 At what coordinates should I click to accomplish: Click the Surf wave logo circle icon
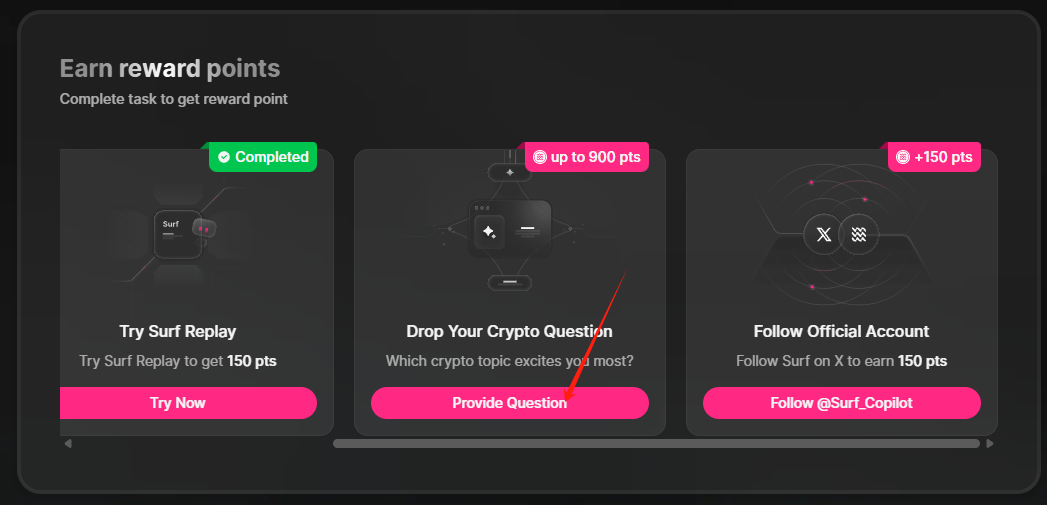[x=859, y=235]
